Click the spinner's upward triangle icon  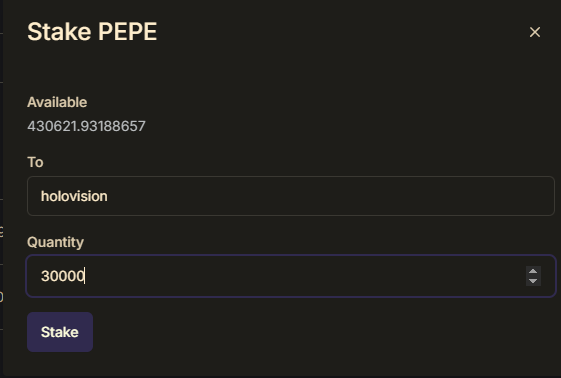point(533,271)
